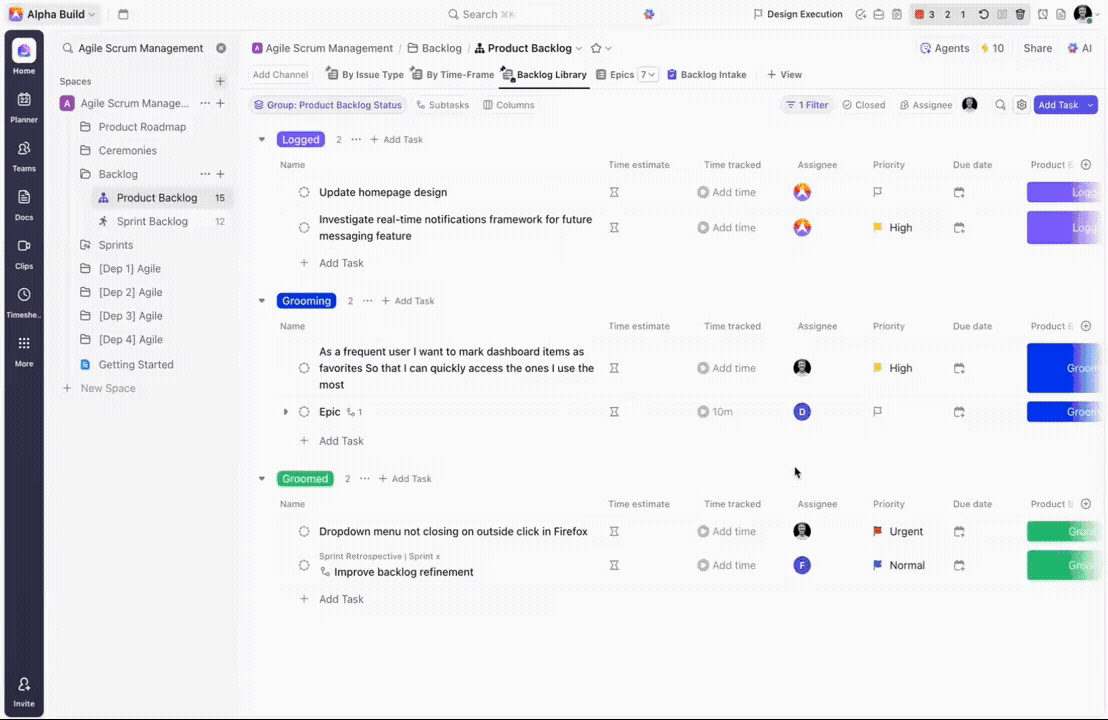
Task: Switch to the By Issue Type tab
Action: click(x=365, y=75)
